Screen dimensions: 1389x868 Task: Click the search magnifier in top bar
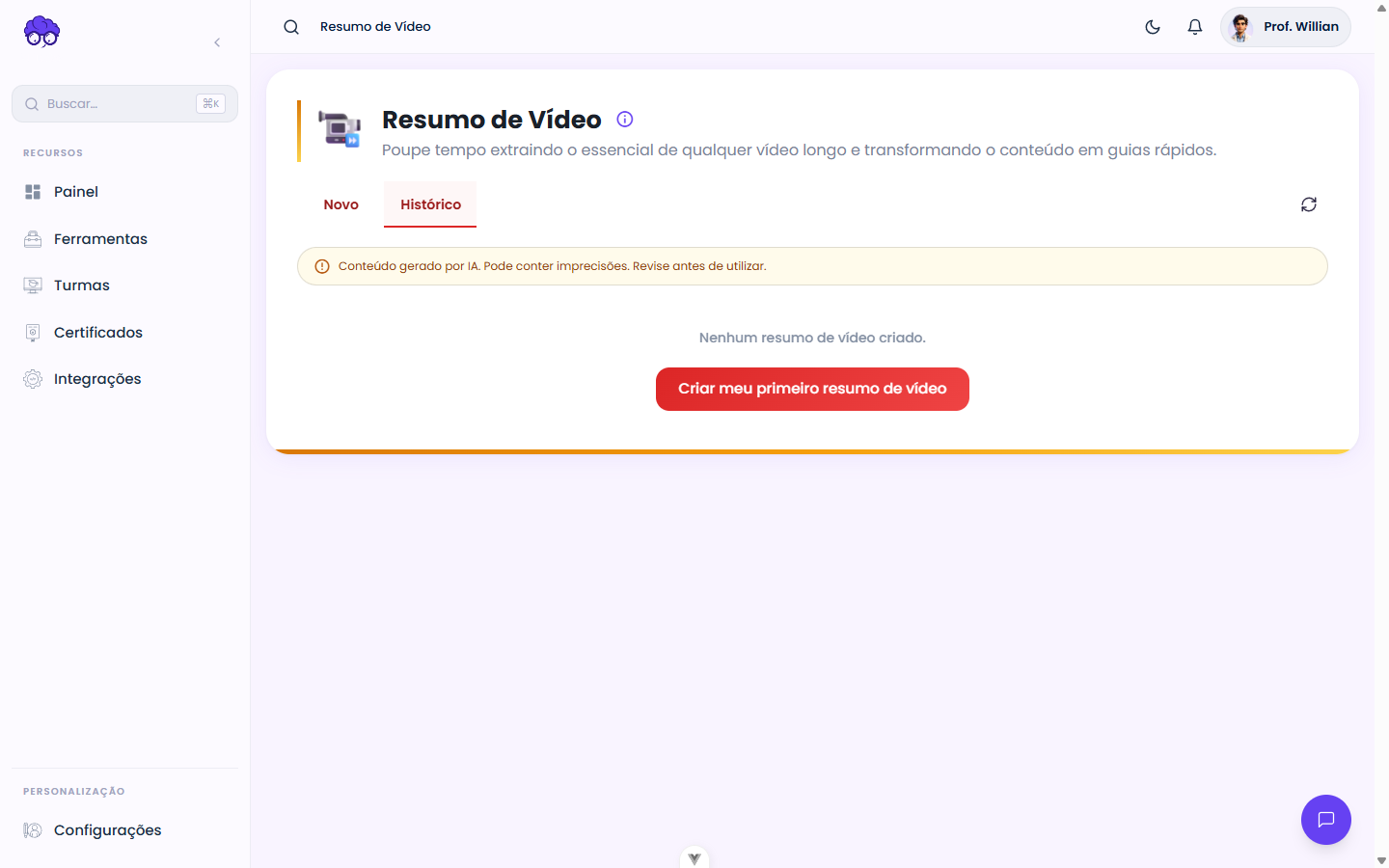[291, 27]
